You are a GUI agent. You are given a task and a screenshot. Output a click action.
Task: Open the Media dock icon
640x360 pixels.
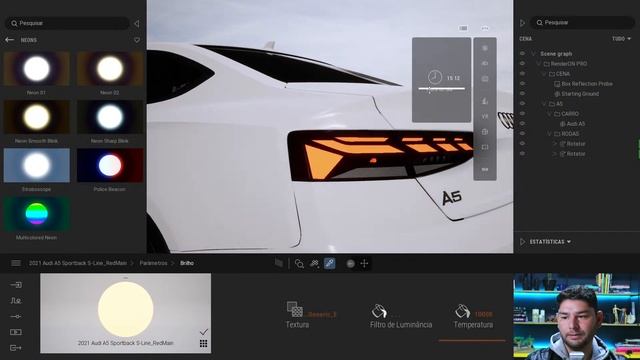click(x=16, y=332)
